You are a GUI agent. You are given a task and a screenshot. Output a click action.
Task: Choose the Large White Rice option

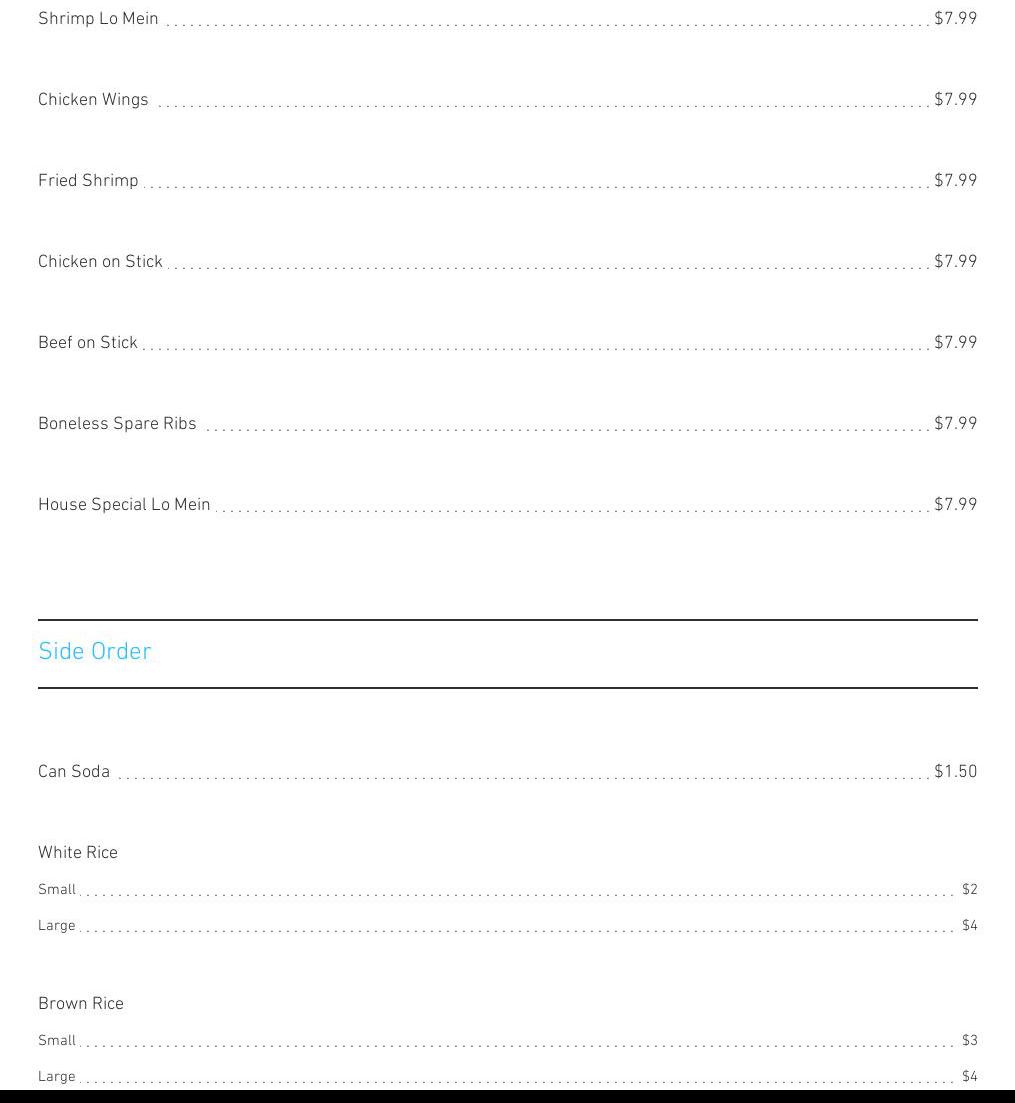coord(57,925)
